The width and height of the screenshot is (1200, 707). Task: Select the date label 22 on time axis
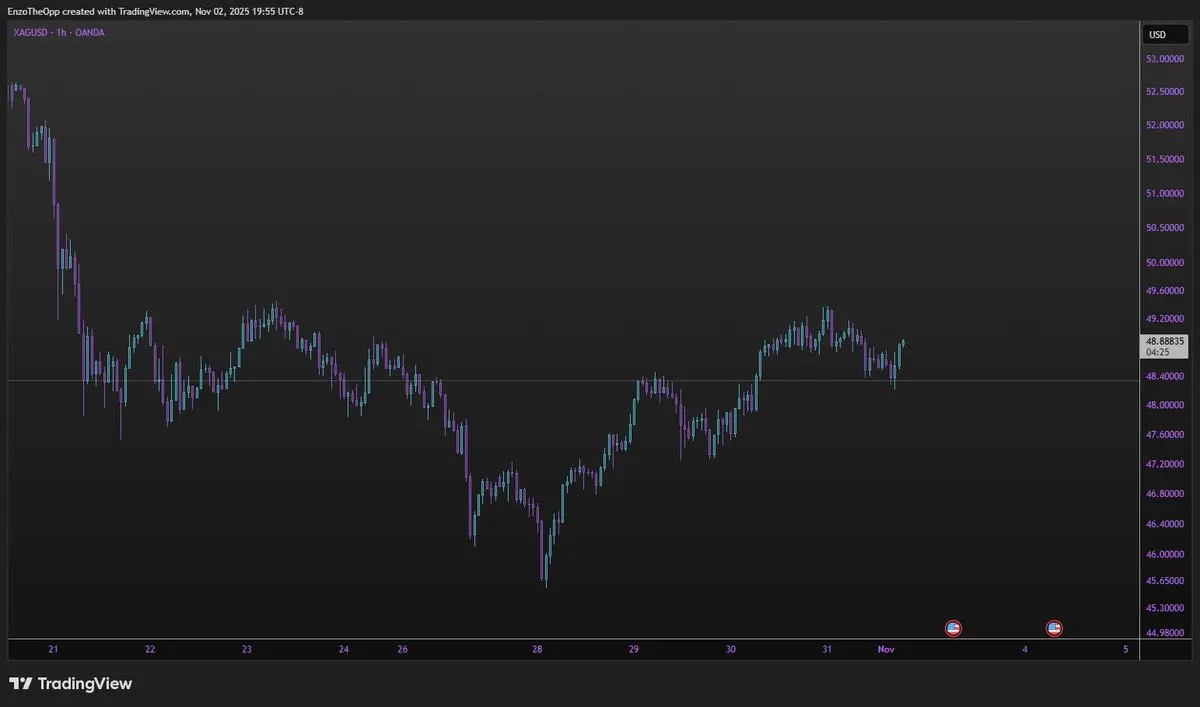tap(150, 650)
